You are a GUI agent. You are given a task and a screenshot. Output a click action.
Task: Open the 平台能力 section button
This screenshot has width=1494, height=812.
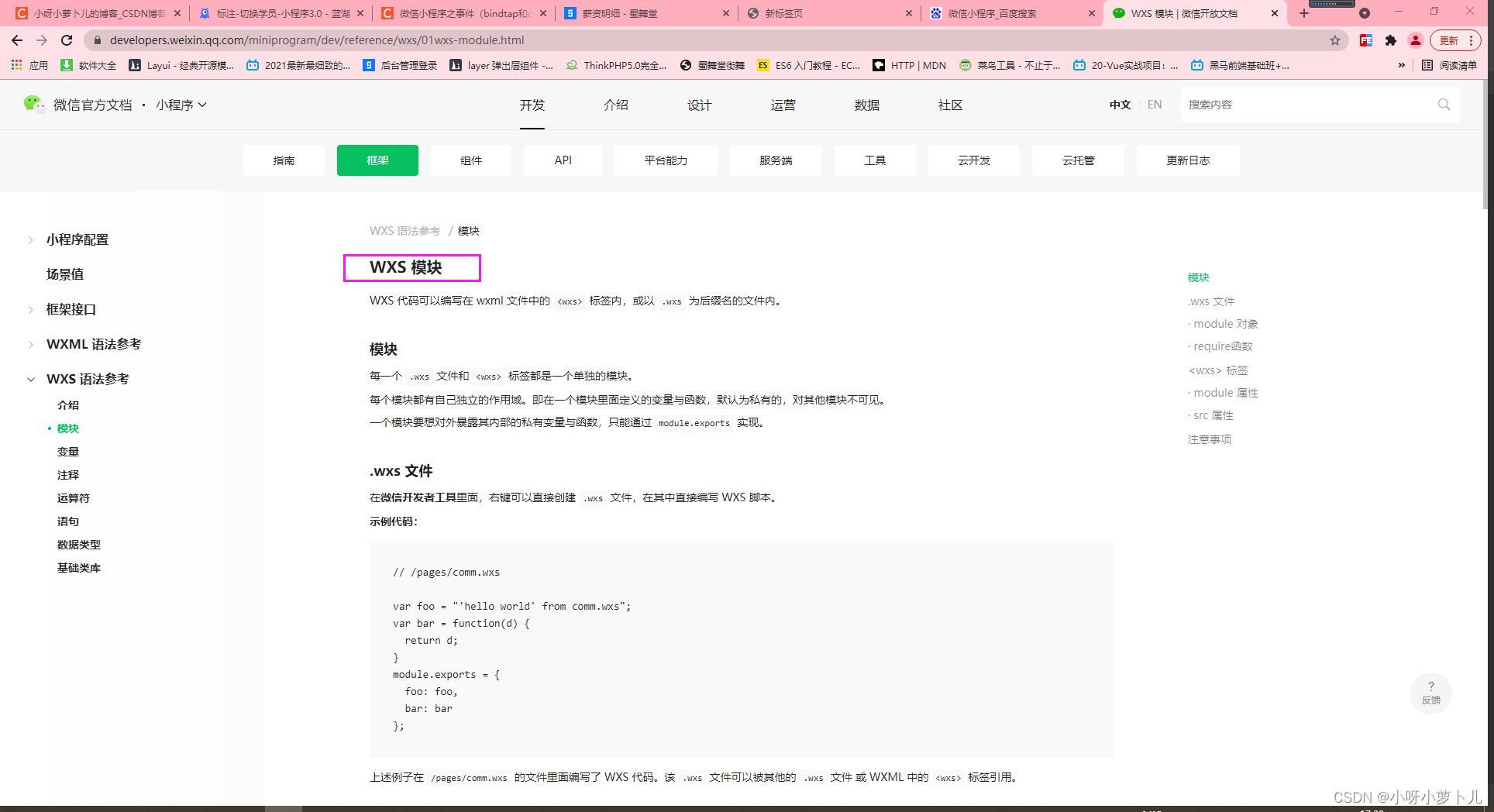pos(666,160)
